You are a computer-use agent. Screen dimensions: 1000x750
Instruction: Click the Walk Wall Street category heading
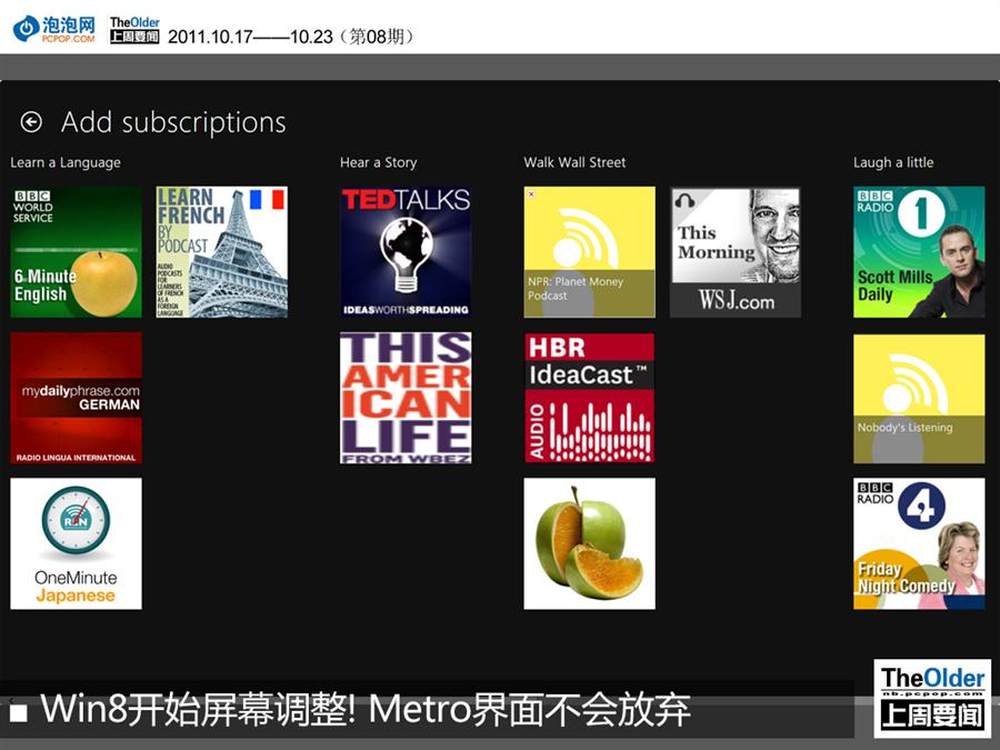[x=575, y=162]
